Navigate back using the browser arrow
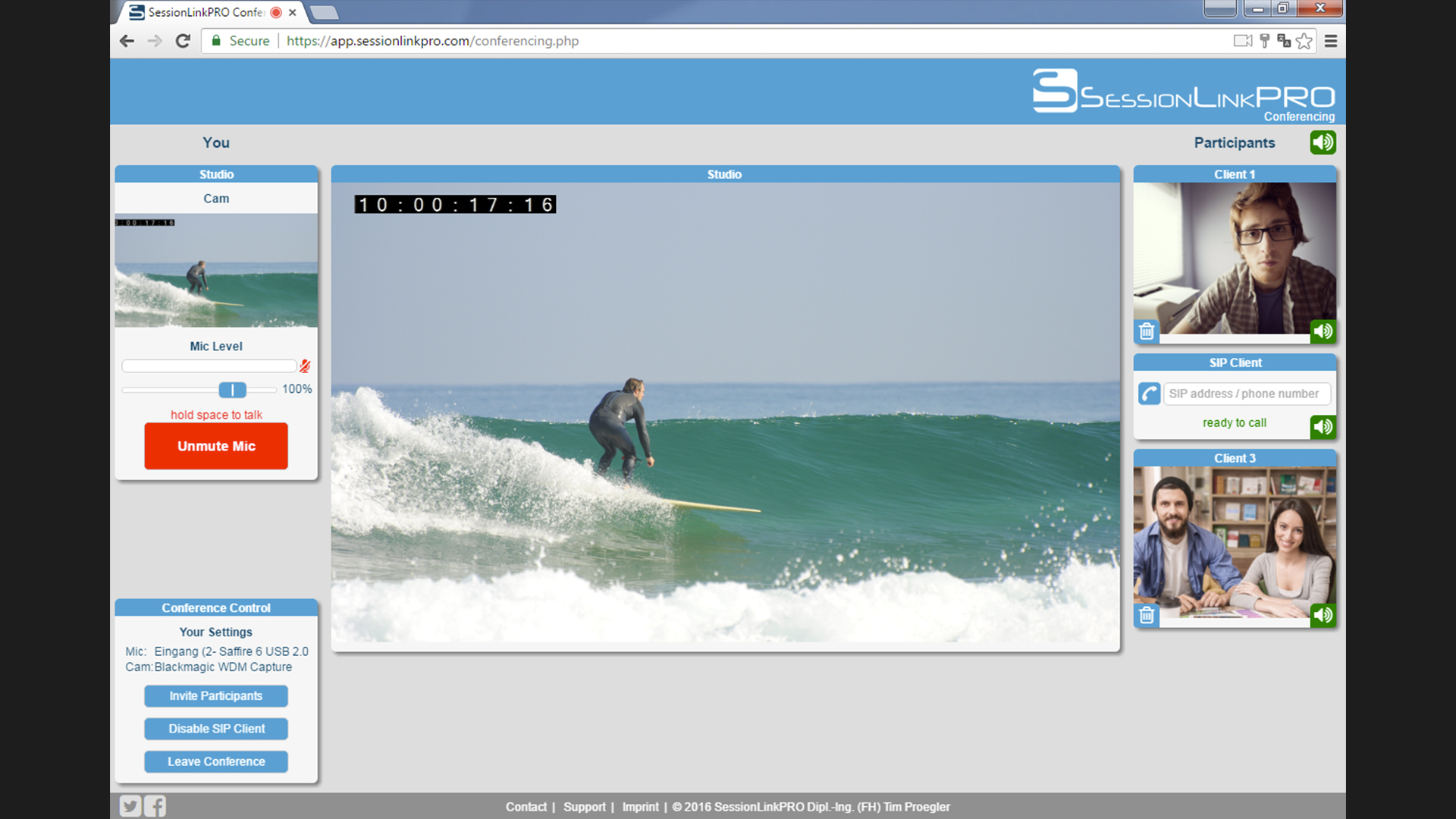This screenshot has width=1456, height=819. [x=127, y=41]
